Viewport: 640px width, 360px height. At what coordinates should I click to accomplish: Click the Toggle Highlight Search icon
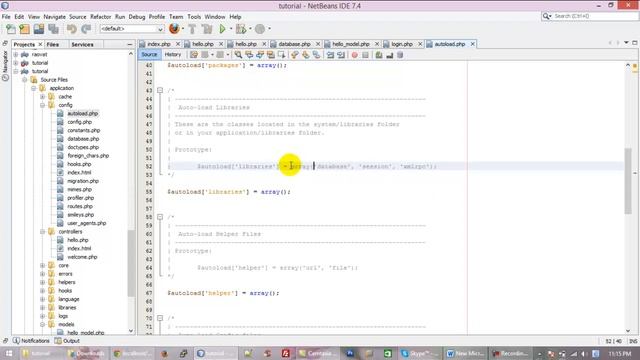(x=271, y=55)
